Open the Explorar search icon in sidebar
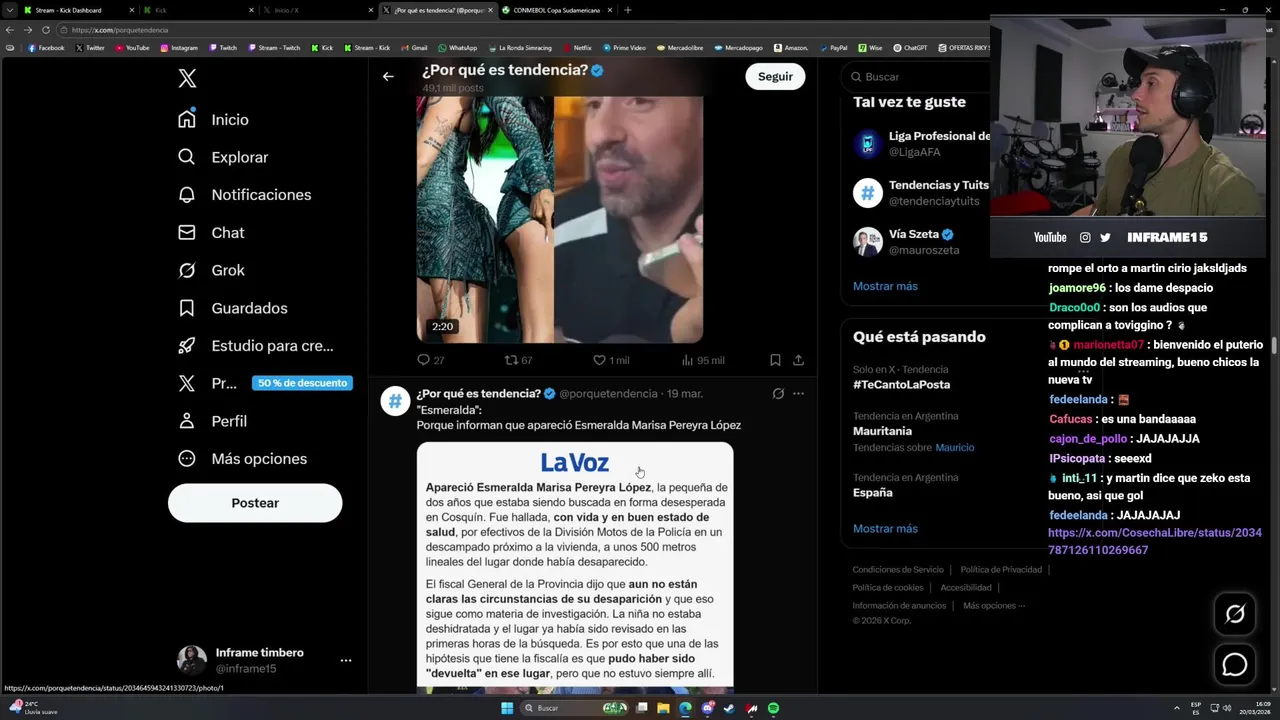Image resolution: width=1280 pixels, height=720 pixels. click(x=187, y=157)
